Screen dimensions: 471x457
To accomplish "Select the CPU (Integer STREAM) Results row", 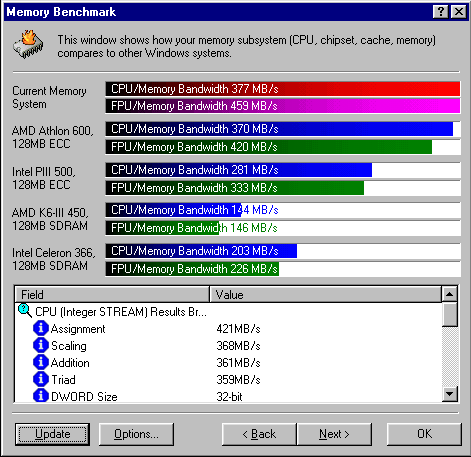I will (x=228, y=312).
